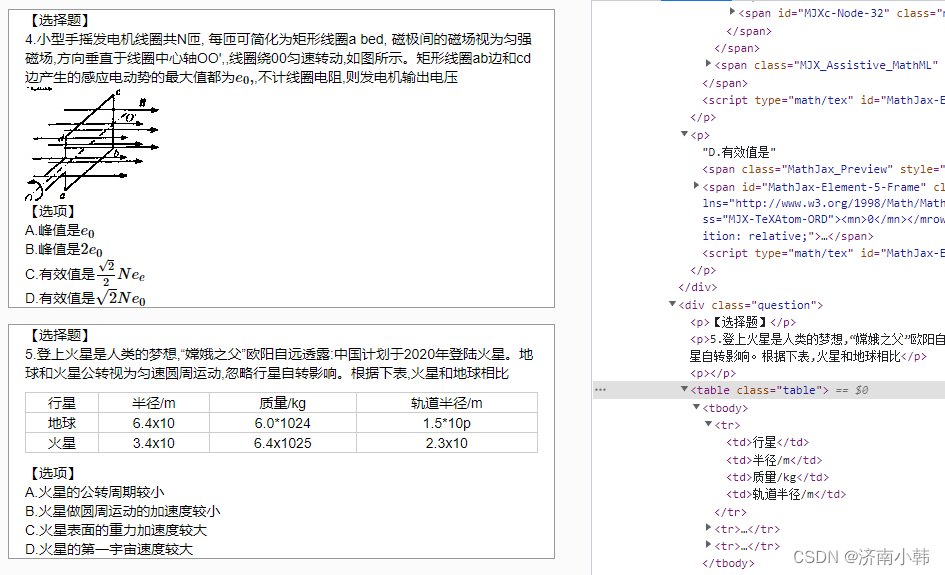Expand the second collapsed tr row
The width and height of the screenshot is (945, 575).
(x=708, y=527)
